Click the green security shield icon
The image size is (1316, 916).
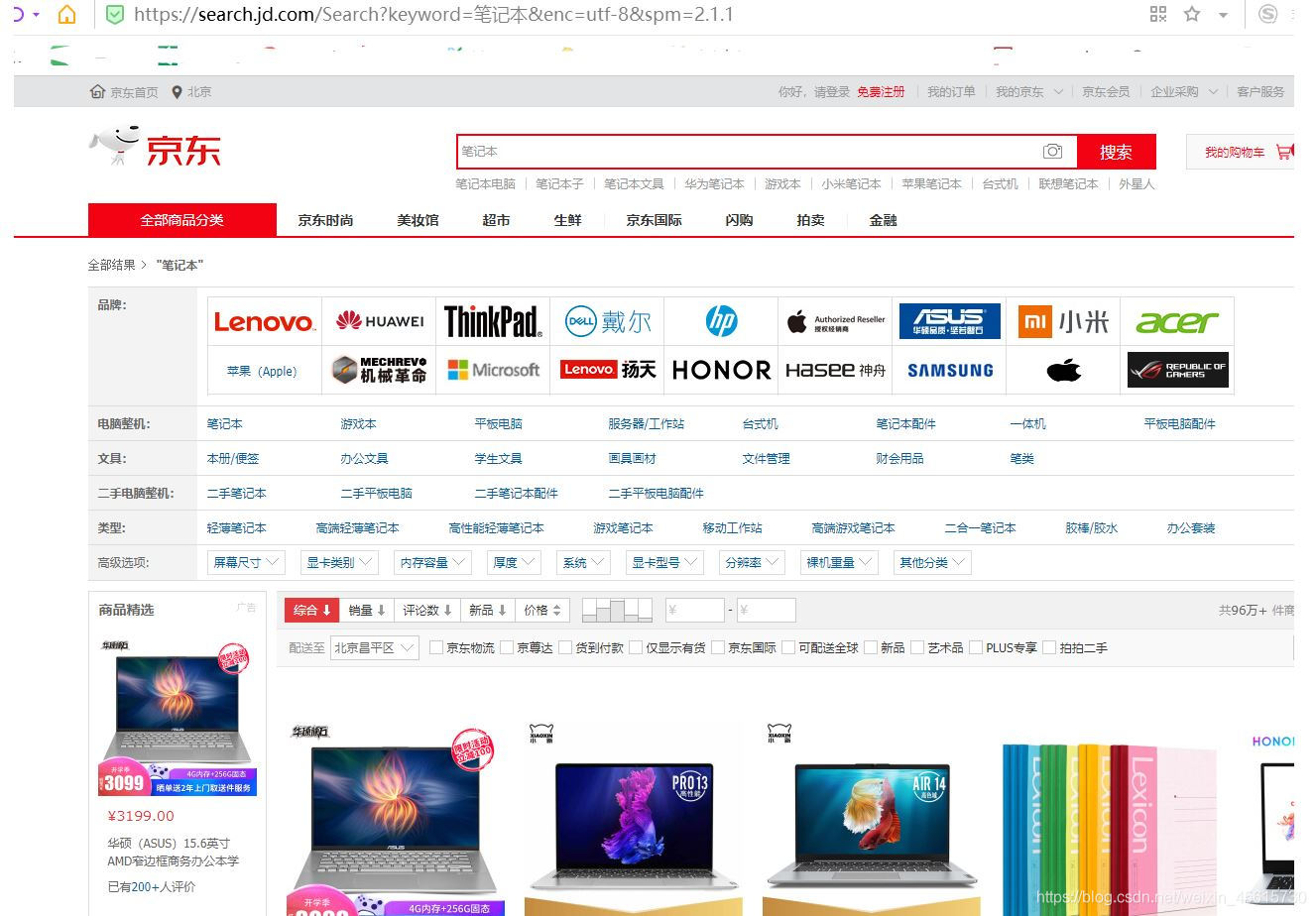tap(115, 15)
